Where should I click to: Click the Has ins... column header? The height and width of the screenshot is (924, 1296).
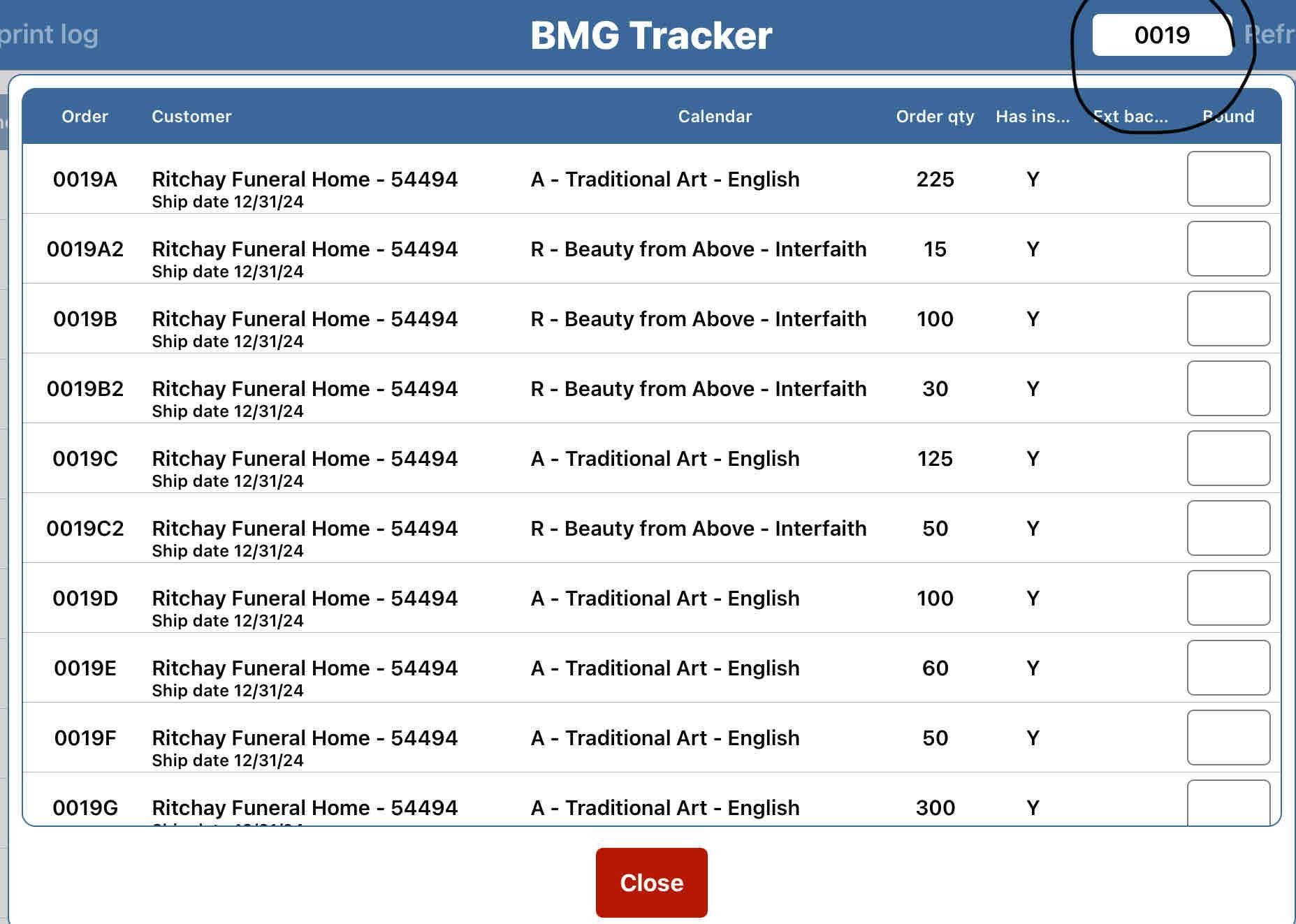point(1032,117)
